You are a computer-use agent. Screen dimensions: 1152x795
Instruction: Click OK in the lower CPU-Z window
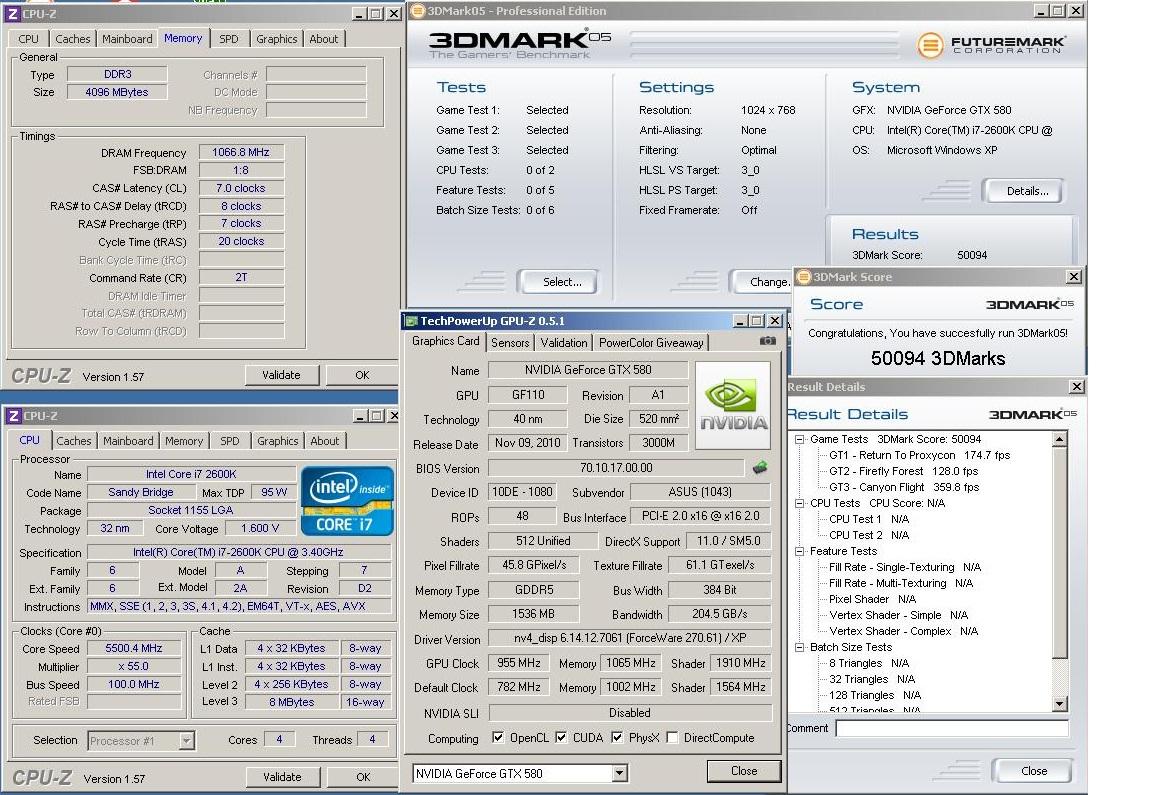pyautogui.click(x=363, y=777)
